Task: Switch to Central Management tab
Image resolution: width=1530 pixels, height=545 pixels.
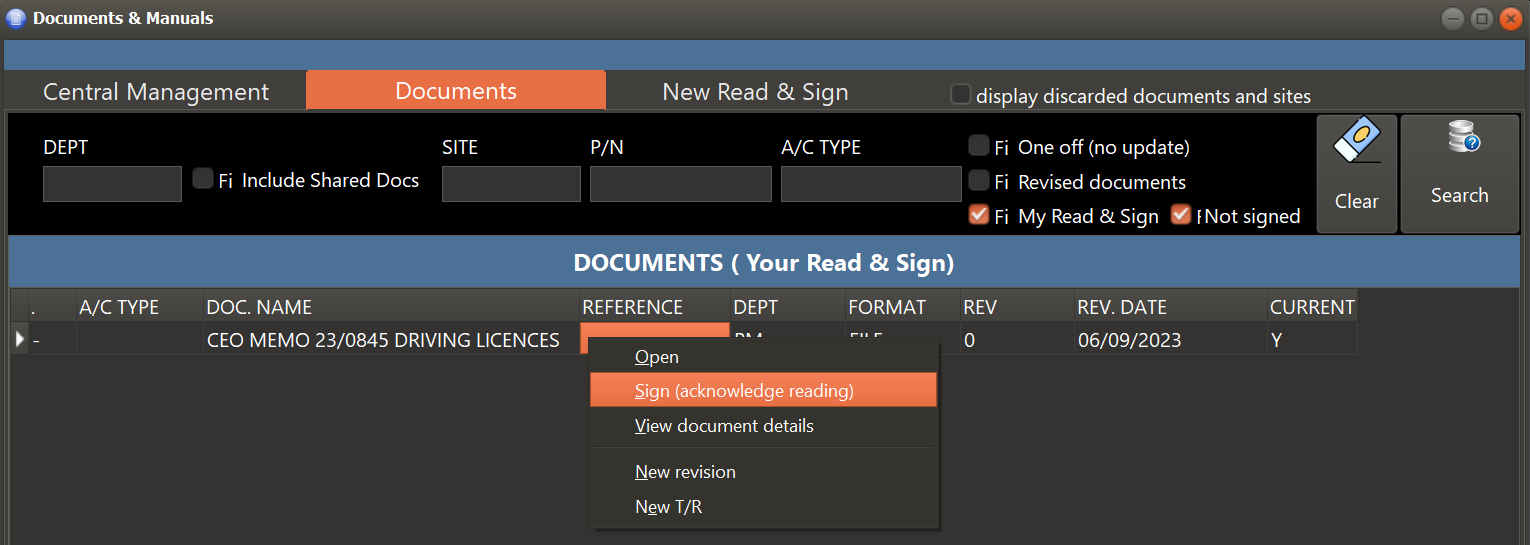Action: (x=156, y=92)
